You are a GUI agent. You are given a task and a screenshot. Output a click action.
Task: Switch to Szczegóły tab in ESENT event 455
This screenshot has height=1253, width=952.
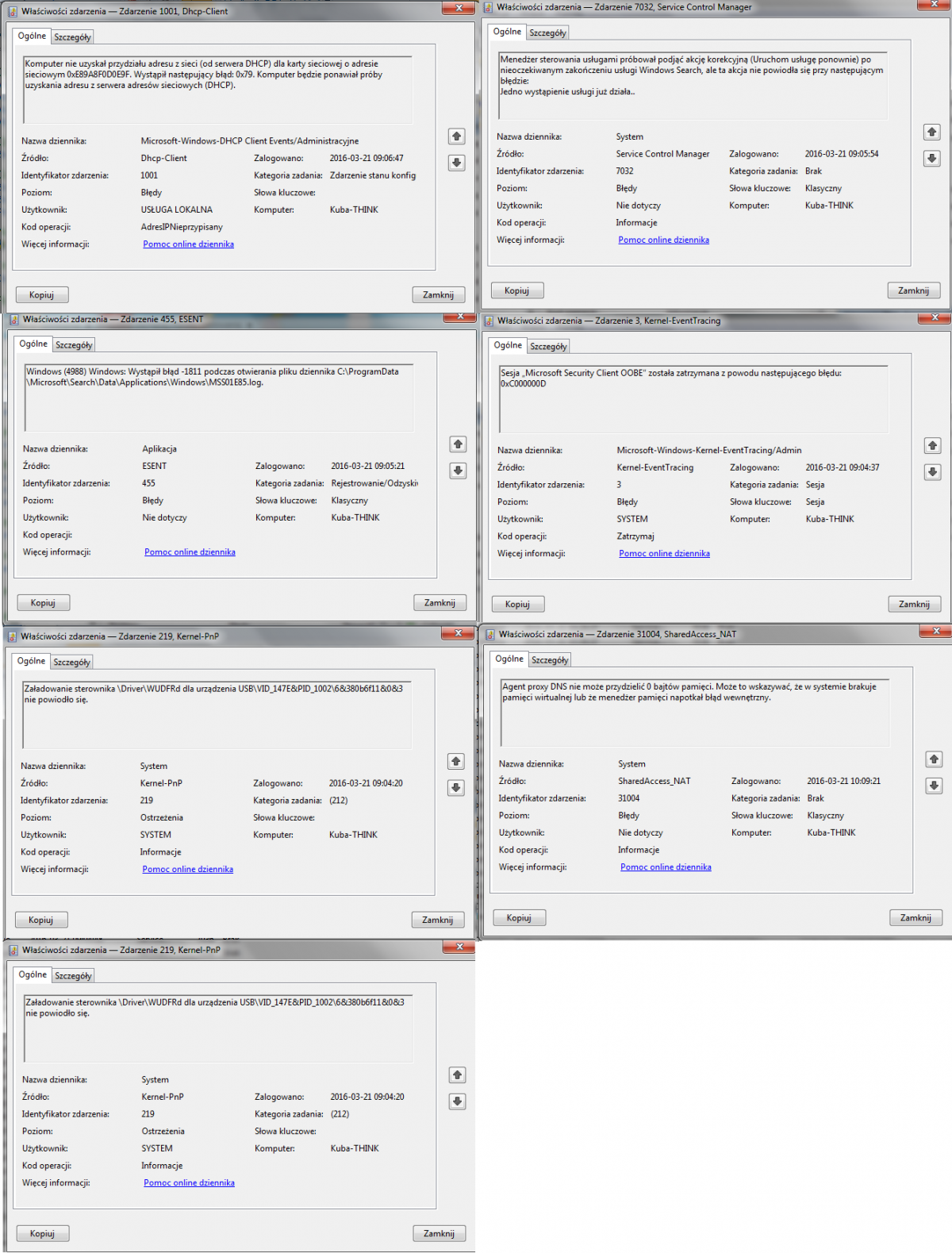(74, 345)
